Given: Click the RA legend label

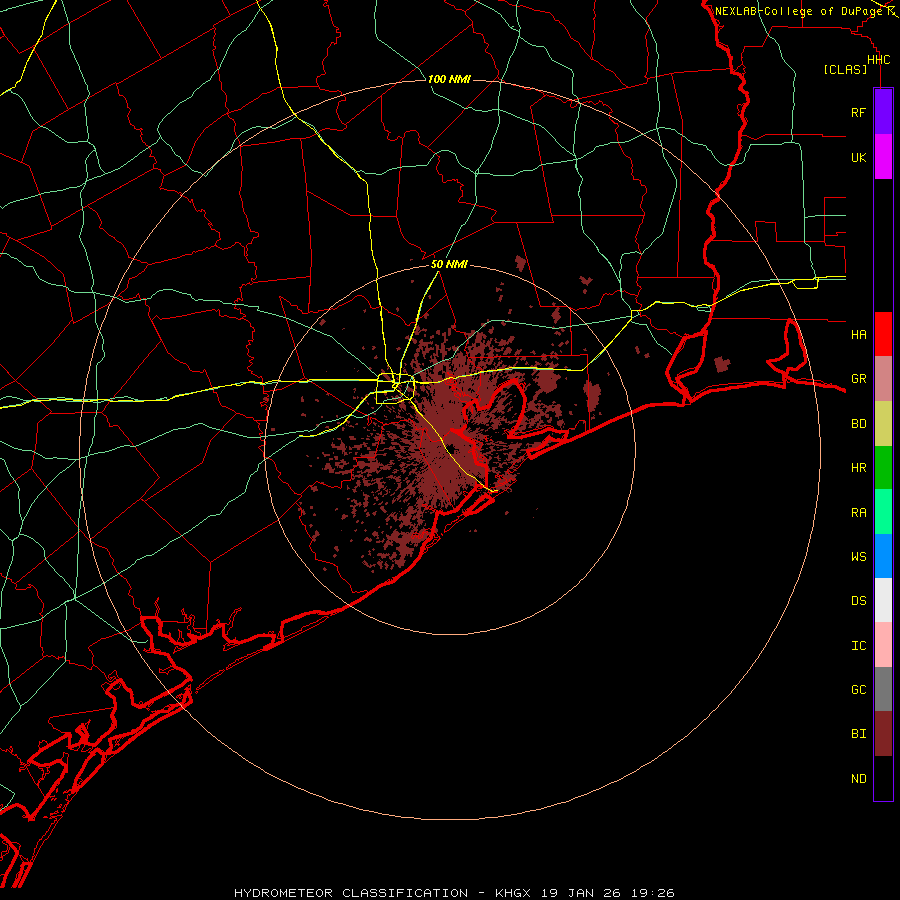Looking at the screenshot, I should tap(858, 513).
